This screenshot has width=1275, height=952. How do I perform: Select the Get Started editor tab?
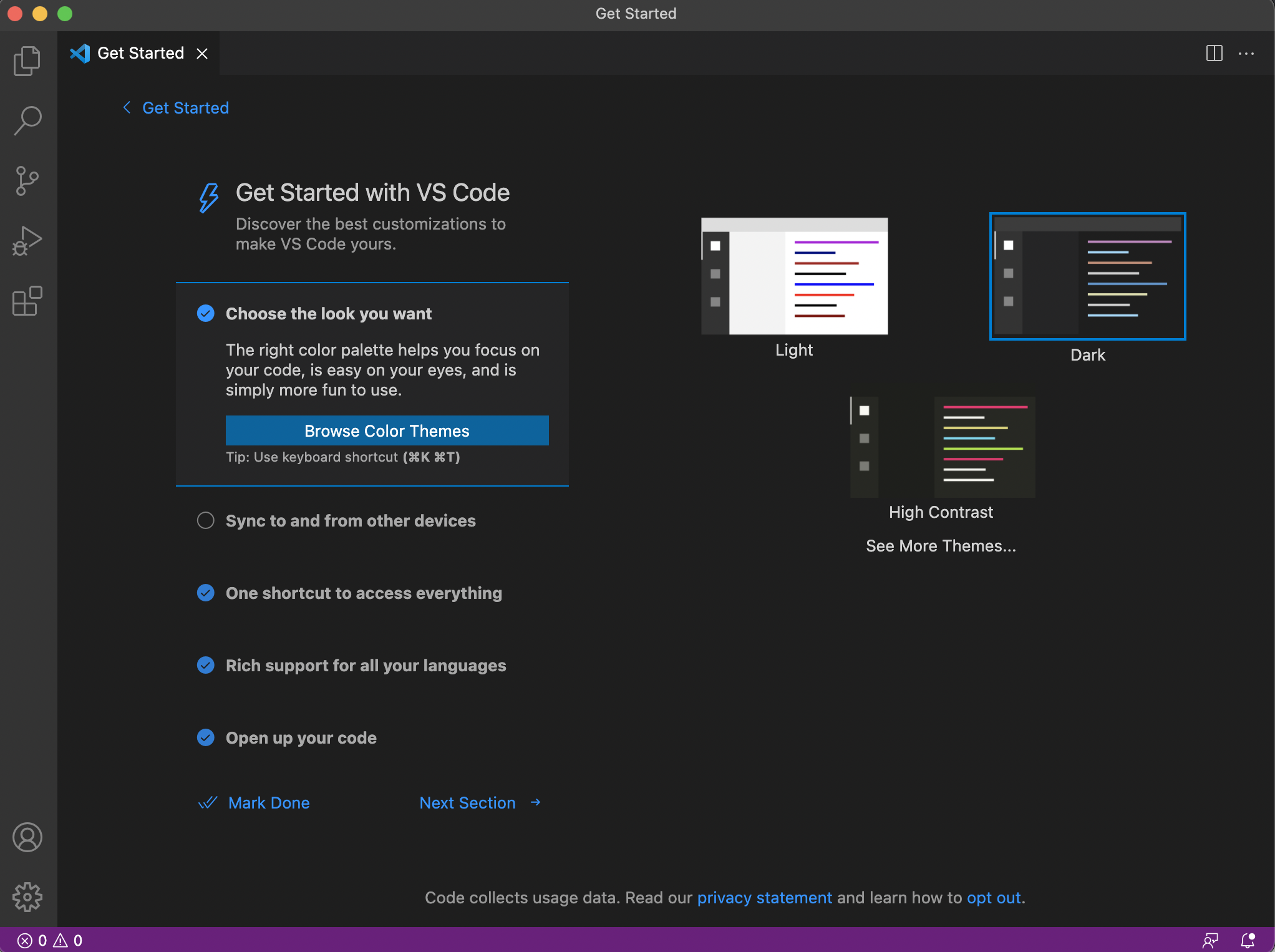140,54
